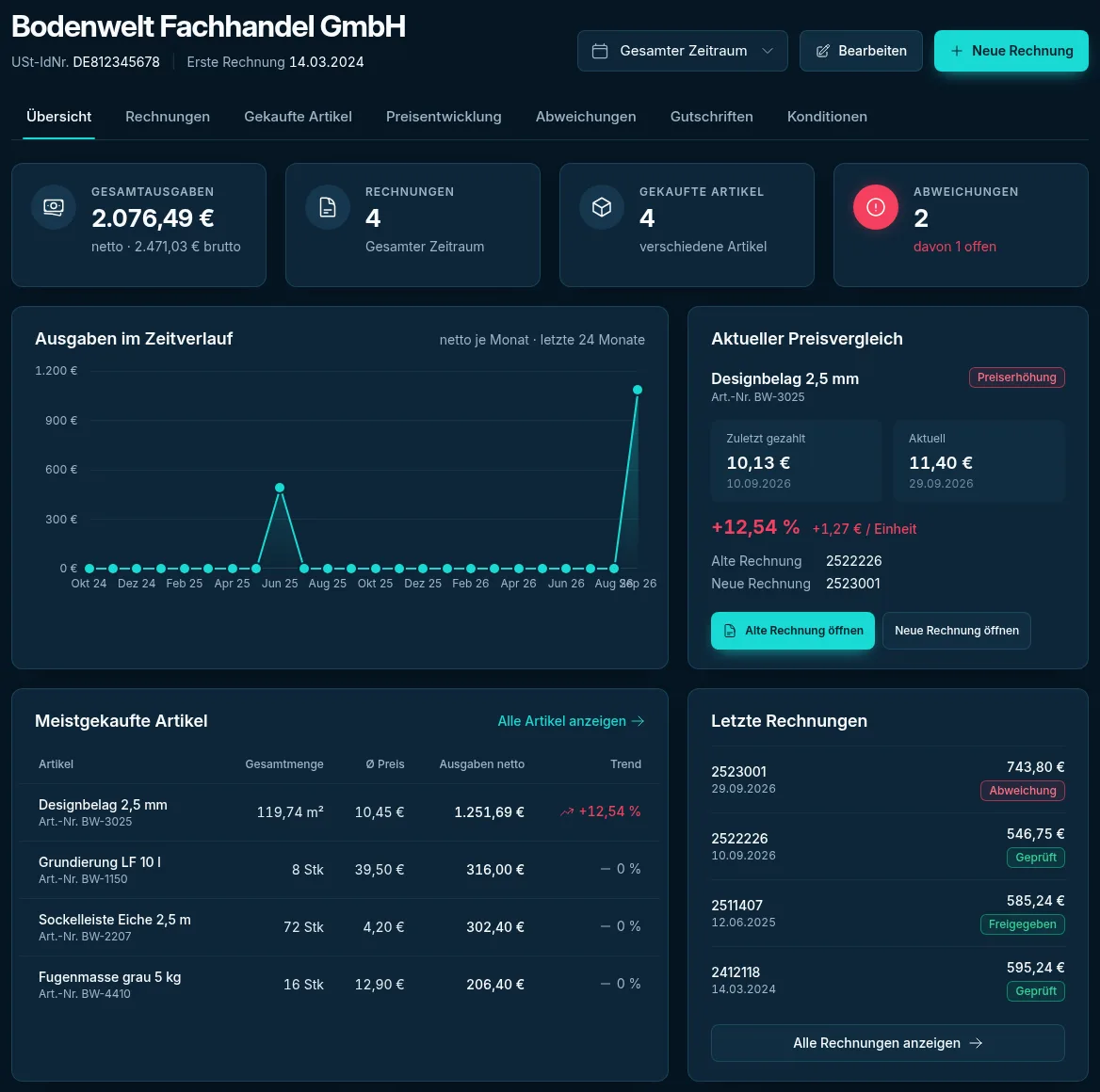
Task: Click the trend arrow icon for Designbelag
Action: pyautogui.click(x=567, y=812)
